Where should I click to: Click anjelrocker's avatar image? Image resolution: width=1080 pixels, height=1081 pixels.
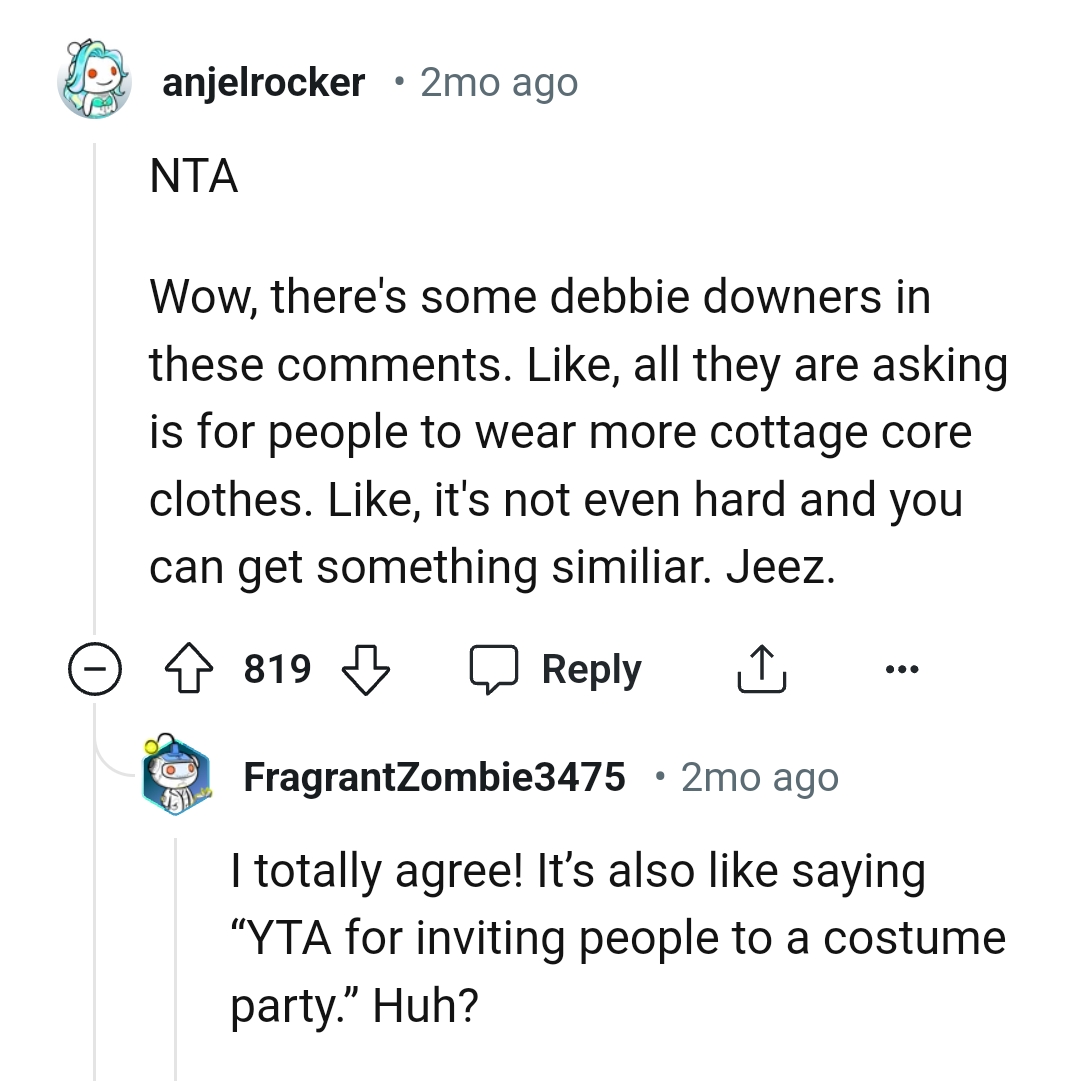click(x=95, y=82)
